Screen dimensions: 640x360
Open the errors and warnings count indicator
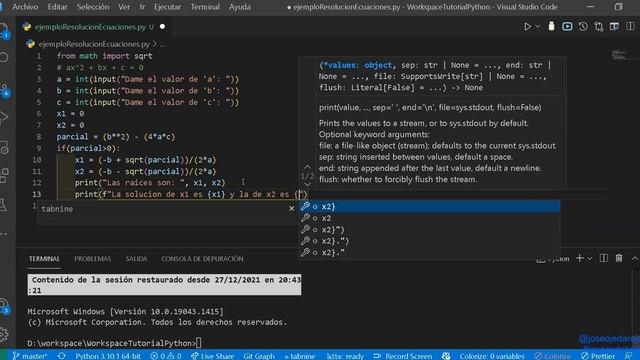pyautogui.click(x=165, y=356)
